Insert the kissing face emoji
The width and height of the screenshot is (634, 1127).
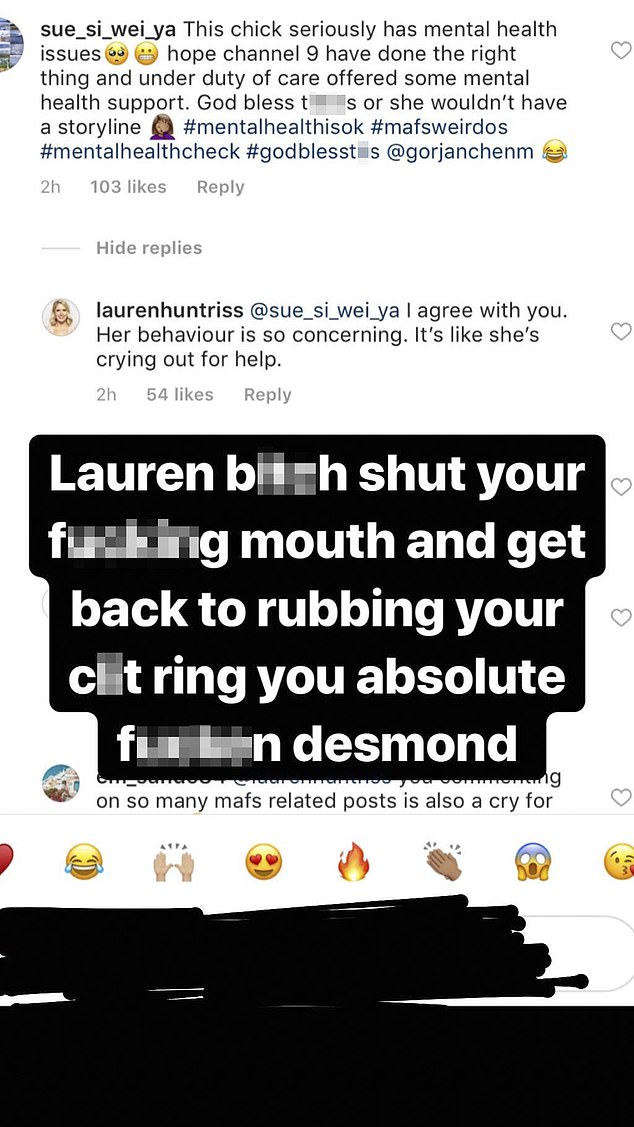coord(620,862)
